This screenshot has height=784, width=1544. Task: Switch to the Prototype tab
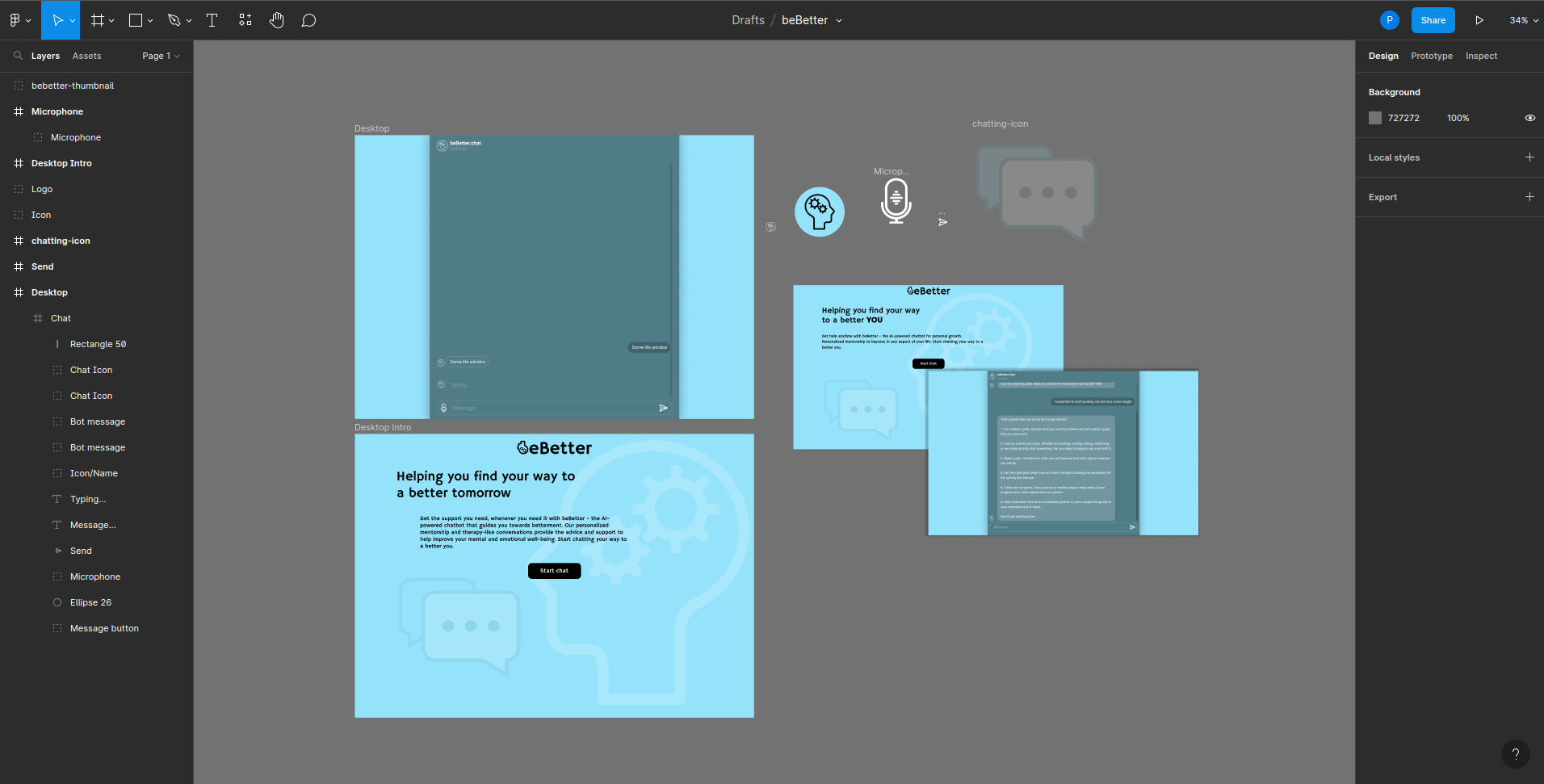[1432, 56]
